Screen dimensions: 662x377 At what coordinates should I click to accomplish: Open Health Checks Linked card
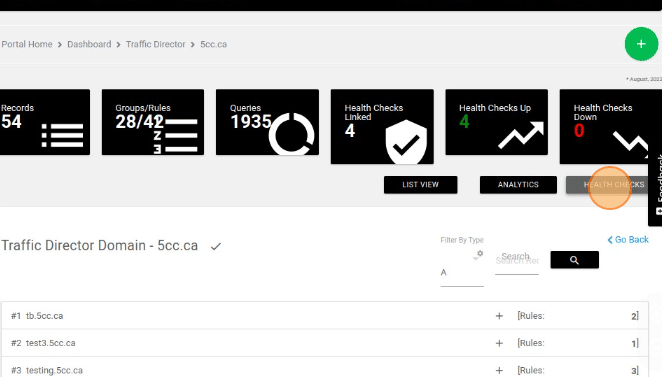coord(382,126)
